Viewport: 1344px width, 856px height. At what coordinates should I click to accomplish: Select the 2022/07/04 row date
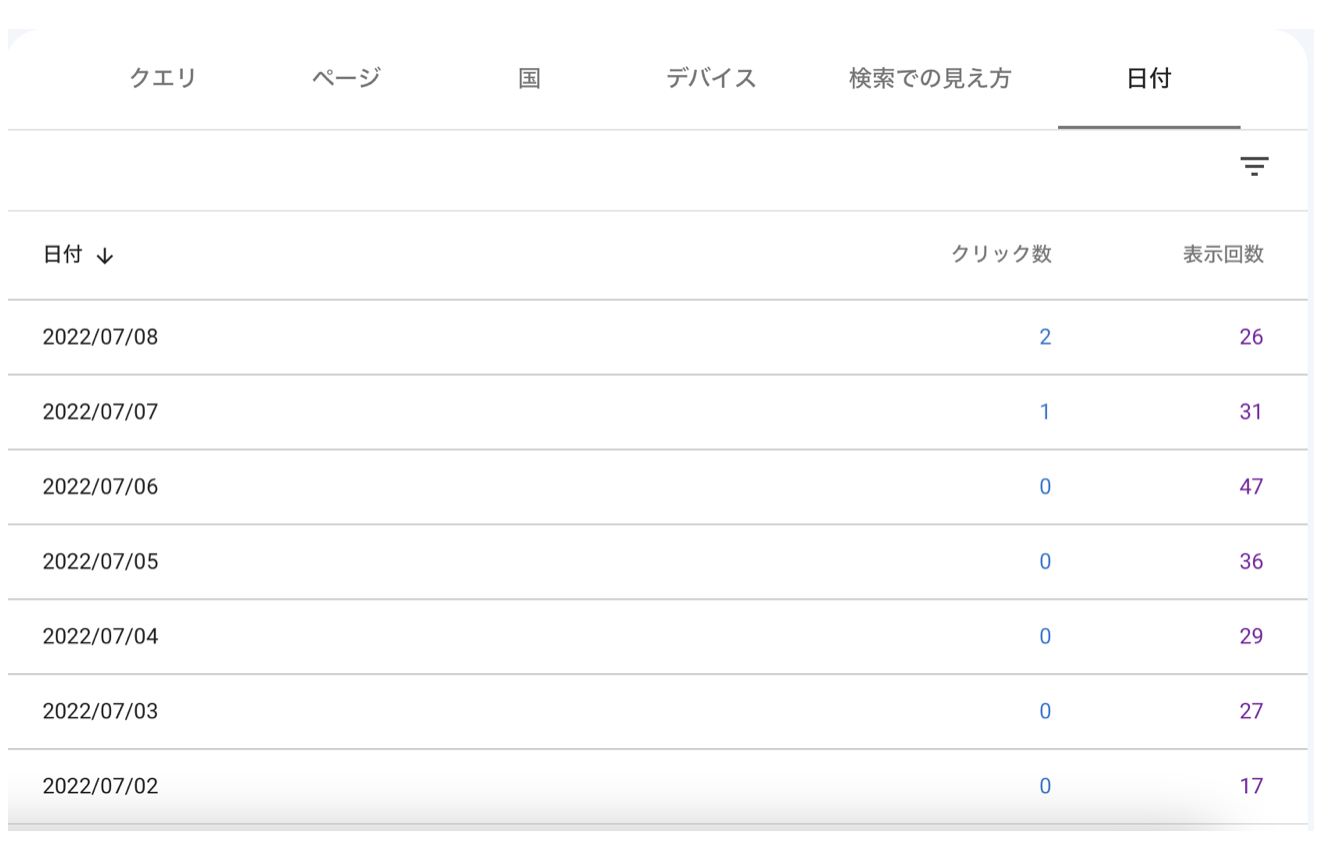coord(100,636)
